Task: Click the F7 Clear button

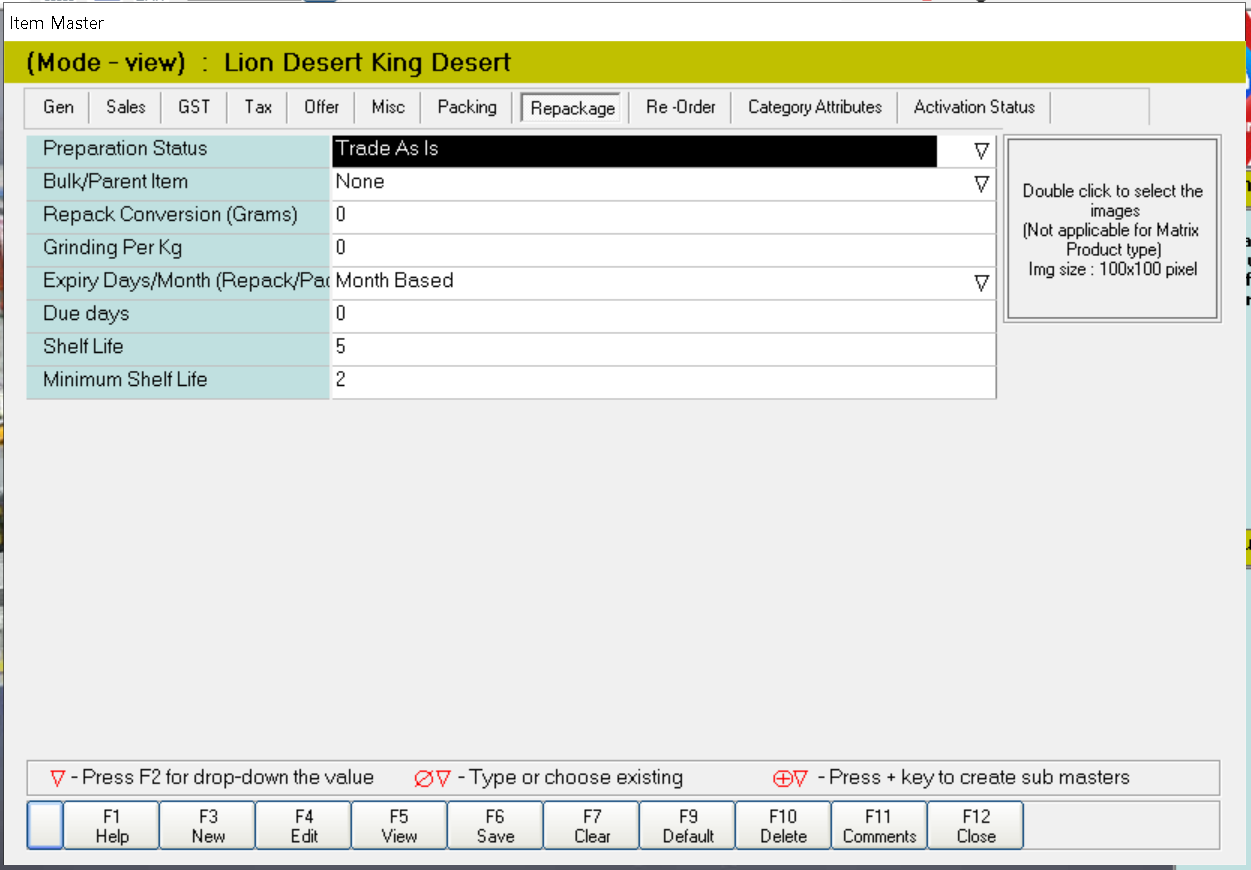Action: tap(592, 826)
